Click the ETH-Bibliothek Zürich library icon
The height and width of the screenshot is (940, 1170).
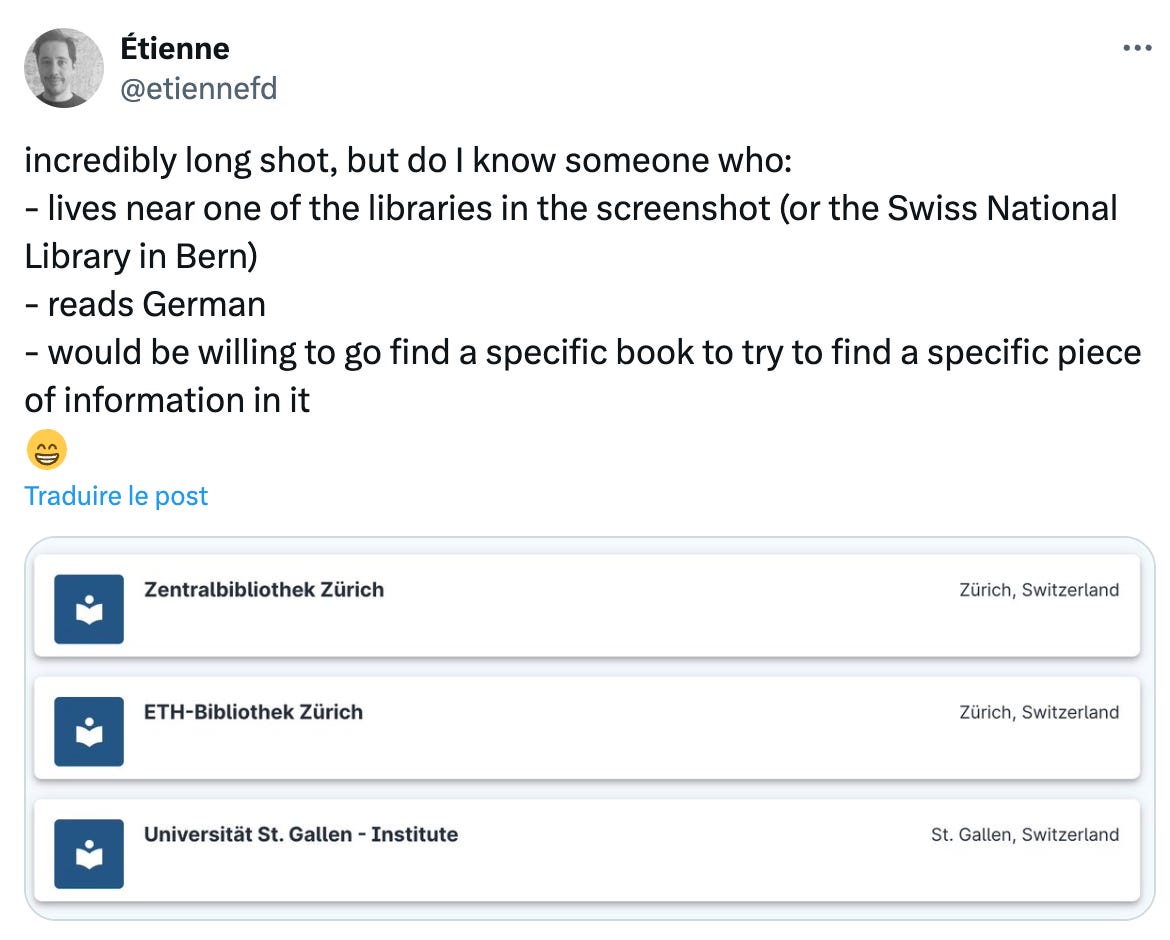pyautogui.click(x=89, y=732)
